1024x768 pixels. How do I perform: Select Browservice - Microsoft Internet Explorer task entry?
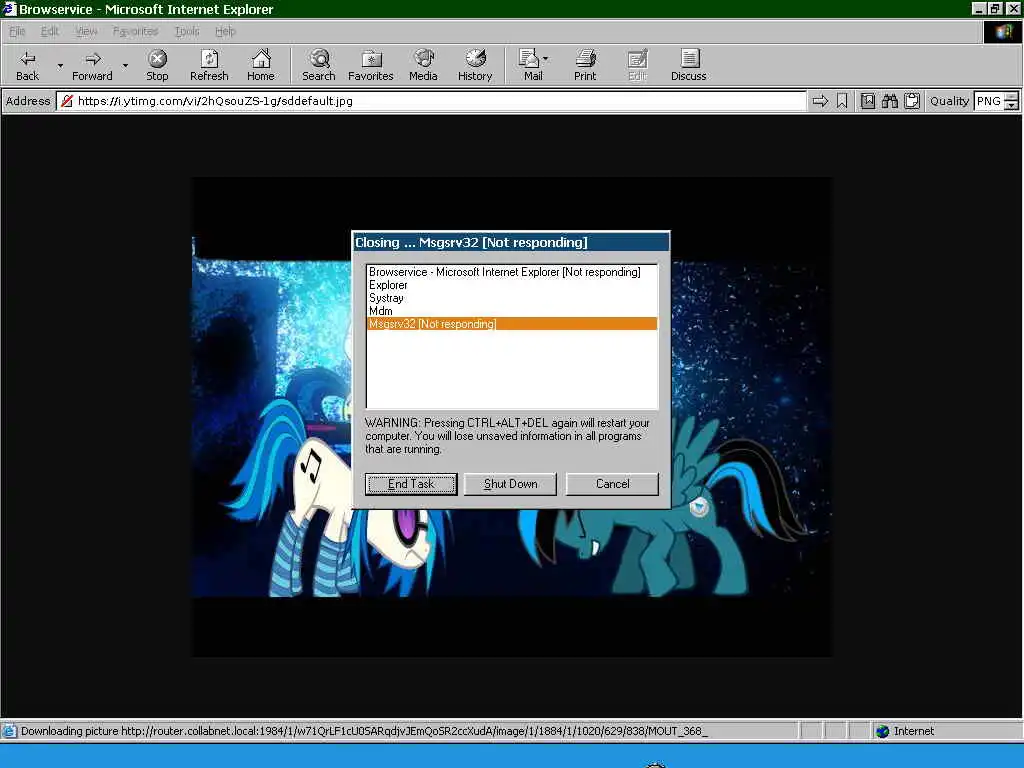[512, 272]
